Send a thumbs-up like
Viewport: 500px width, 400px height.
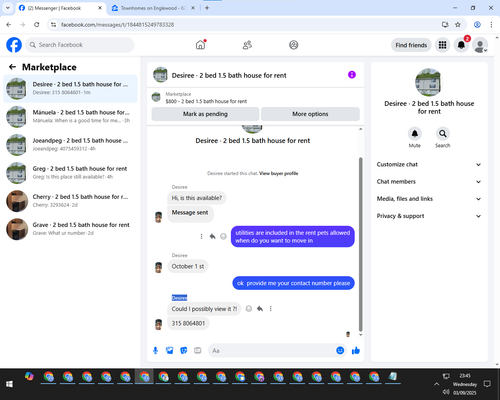[x=356, y=350]
